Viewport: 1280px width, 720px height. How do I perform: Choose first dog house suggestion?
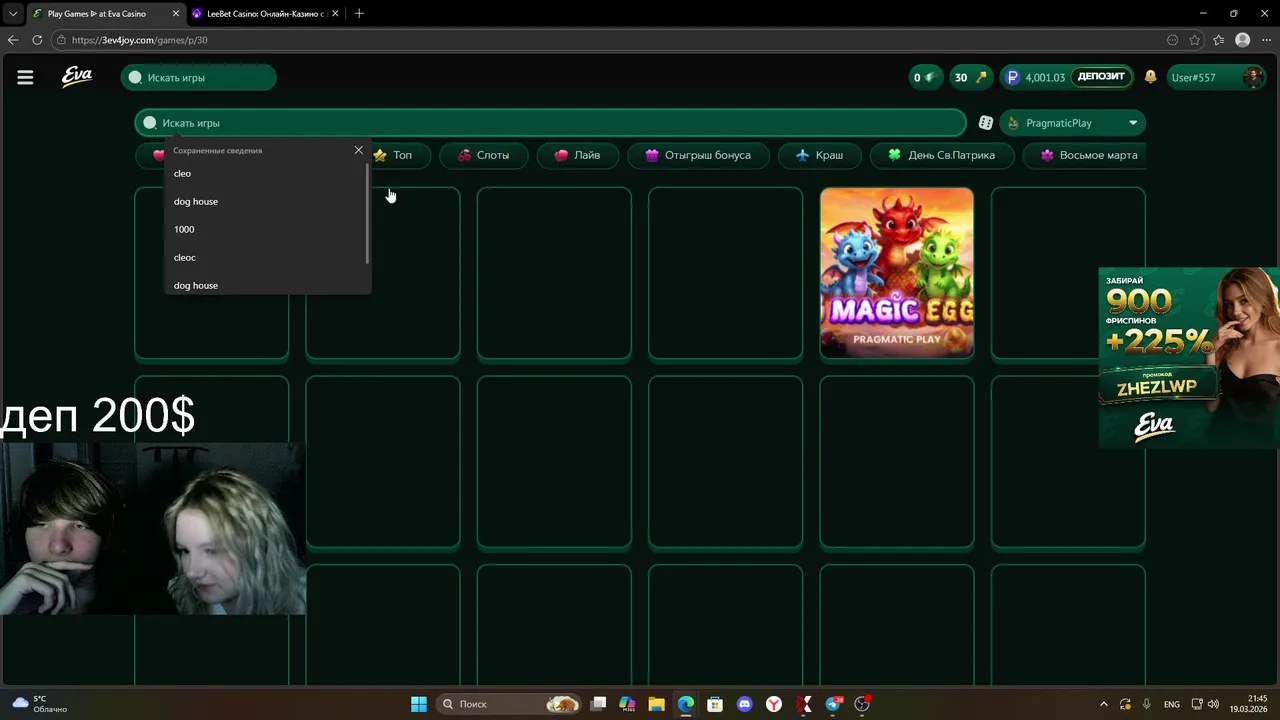[x=266, y=201]
